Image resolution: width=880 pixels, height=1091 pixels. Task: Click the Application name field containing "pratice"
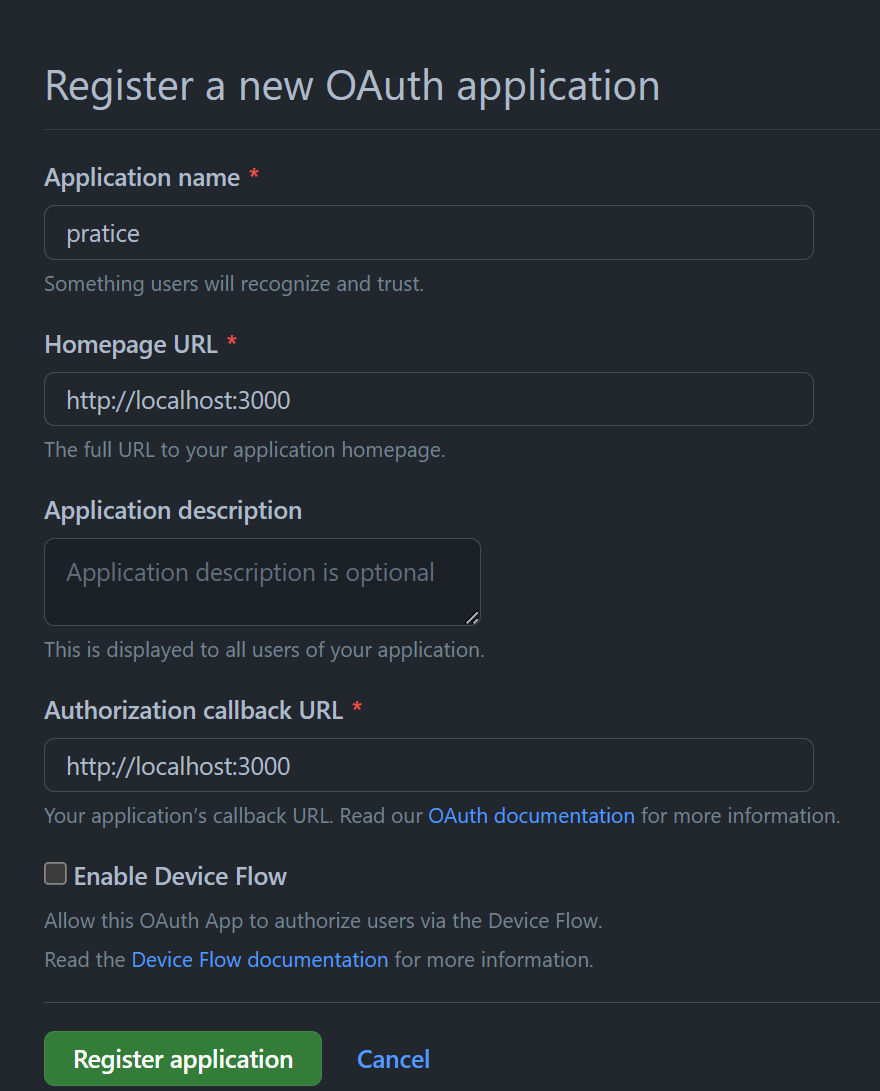pos(429,232)
